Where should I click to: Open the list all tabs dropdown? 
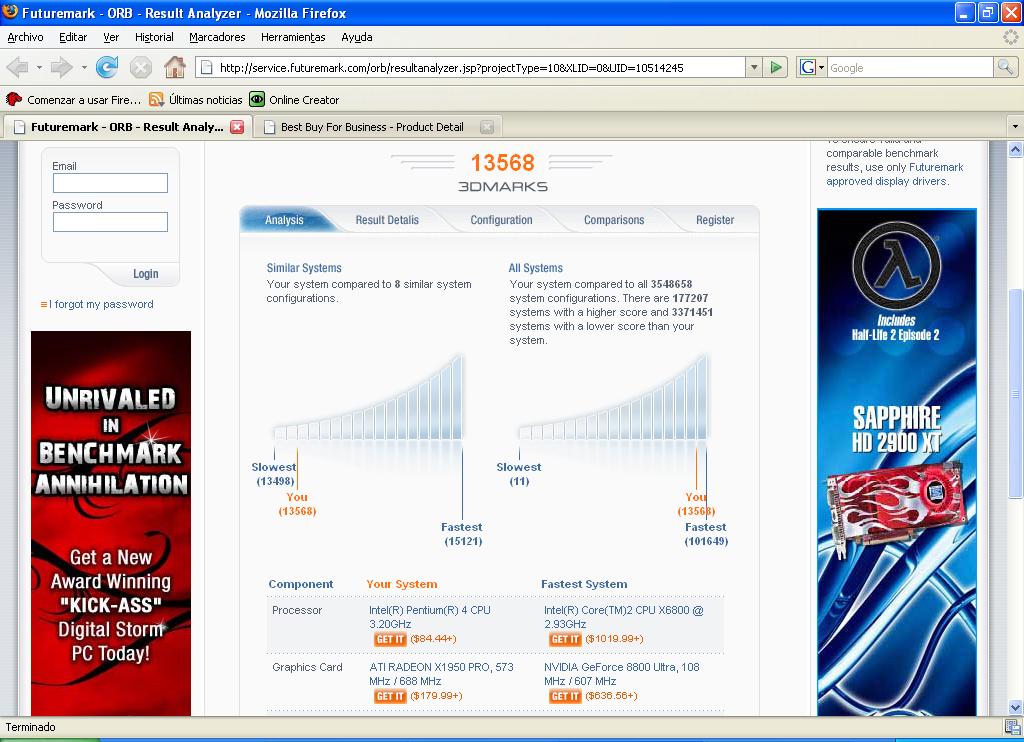click(1014, 126)
